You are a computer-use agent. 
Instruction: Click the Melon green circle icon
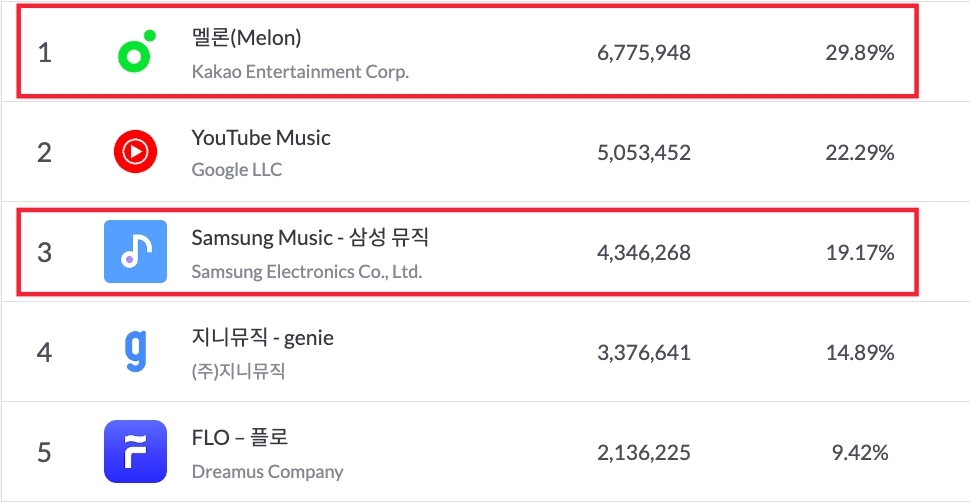pyautogui.click(x=135, y=52)
